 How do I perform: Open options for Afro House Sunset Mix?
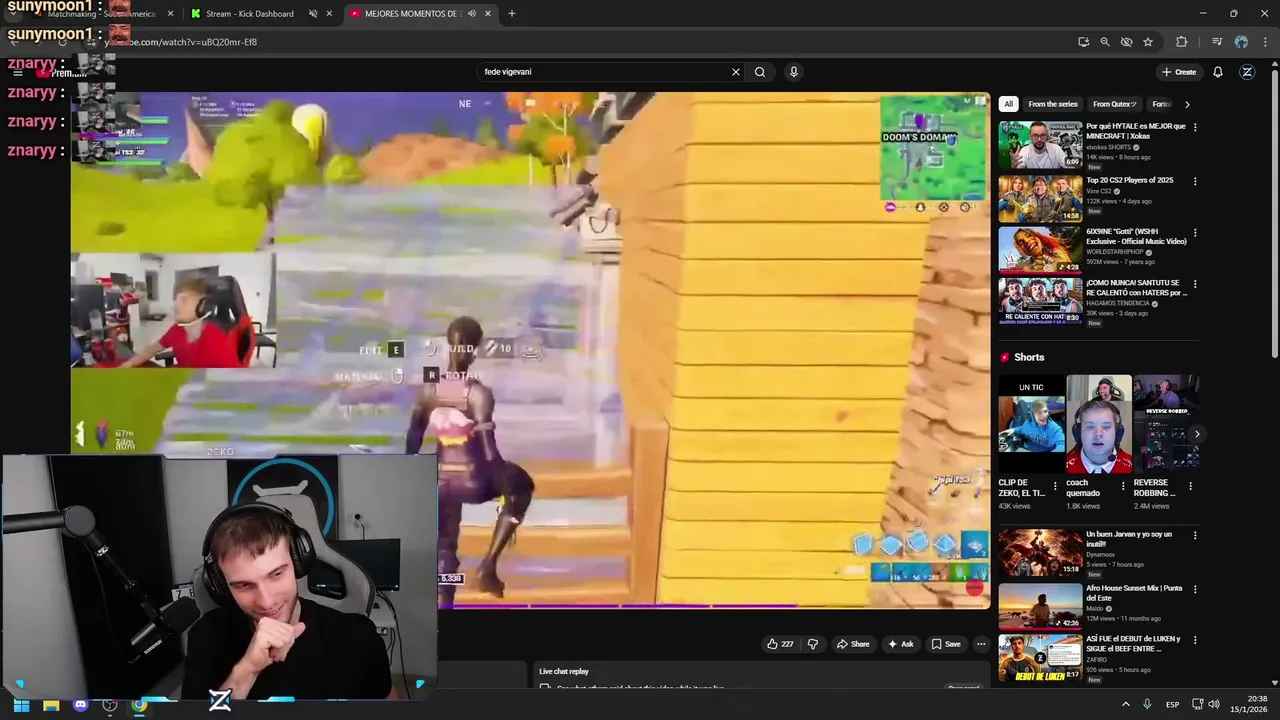[1195, 588]
